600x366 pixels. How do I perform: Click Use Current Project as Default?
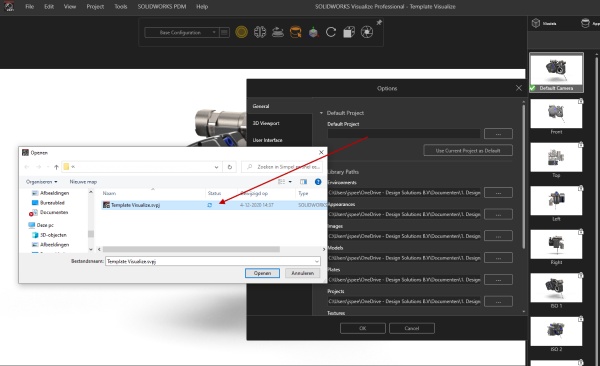pyautogui.click(x=468, y=150)
